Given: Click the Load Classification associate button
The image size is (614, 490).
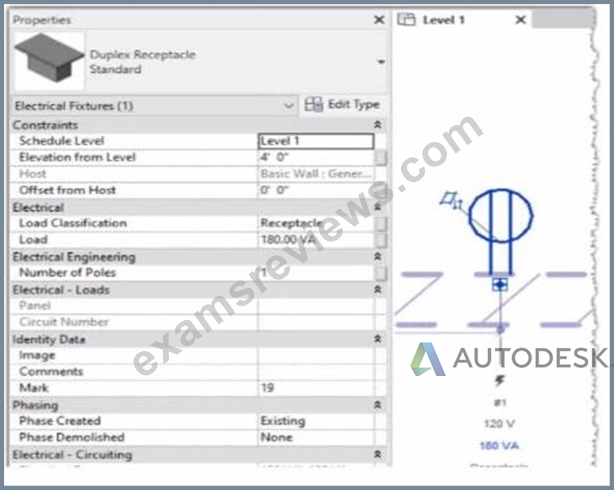Looking at the screenshot, I should [x=381, y=223].
